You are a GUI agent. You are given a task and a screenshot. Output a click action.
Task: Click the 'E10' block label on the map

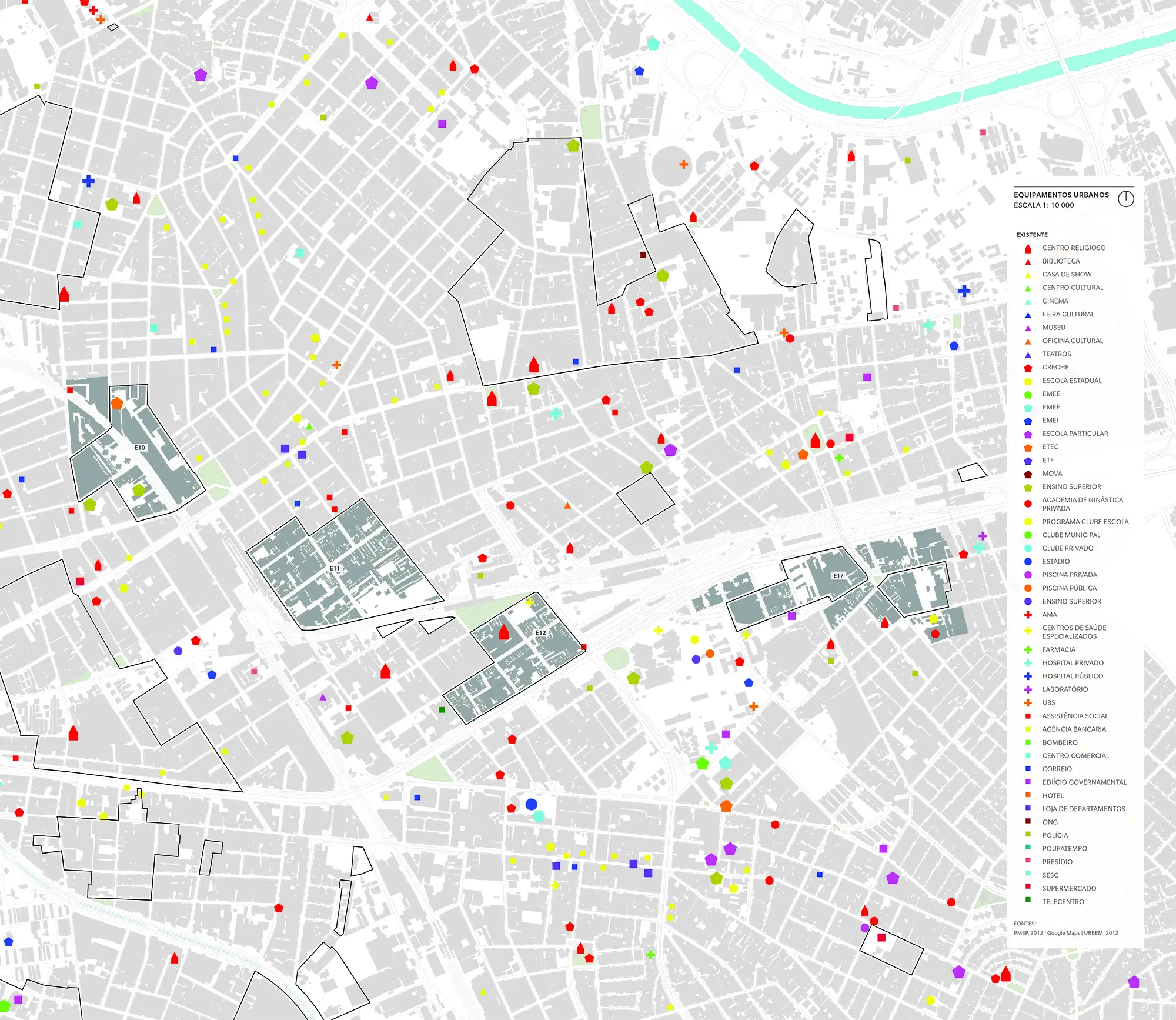tap(139, 448)
